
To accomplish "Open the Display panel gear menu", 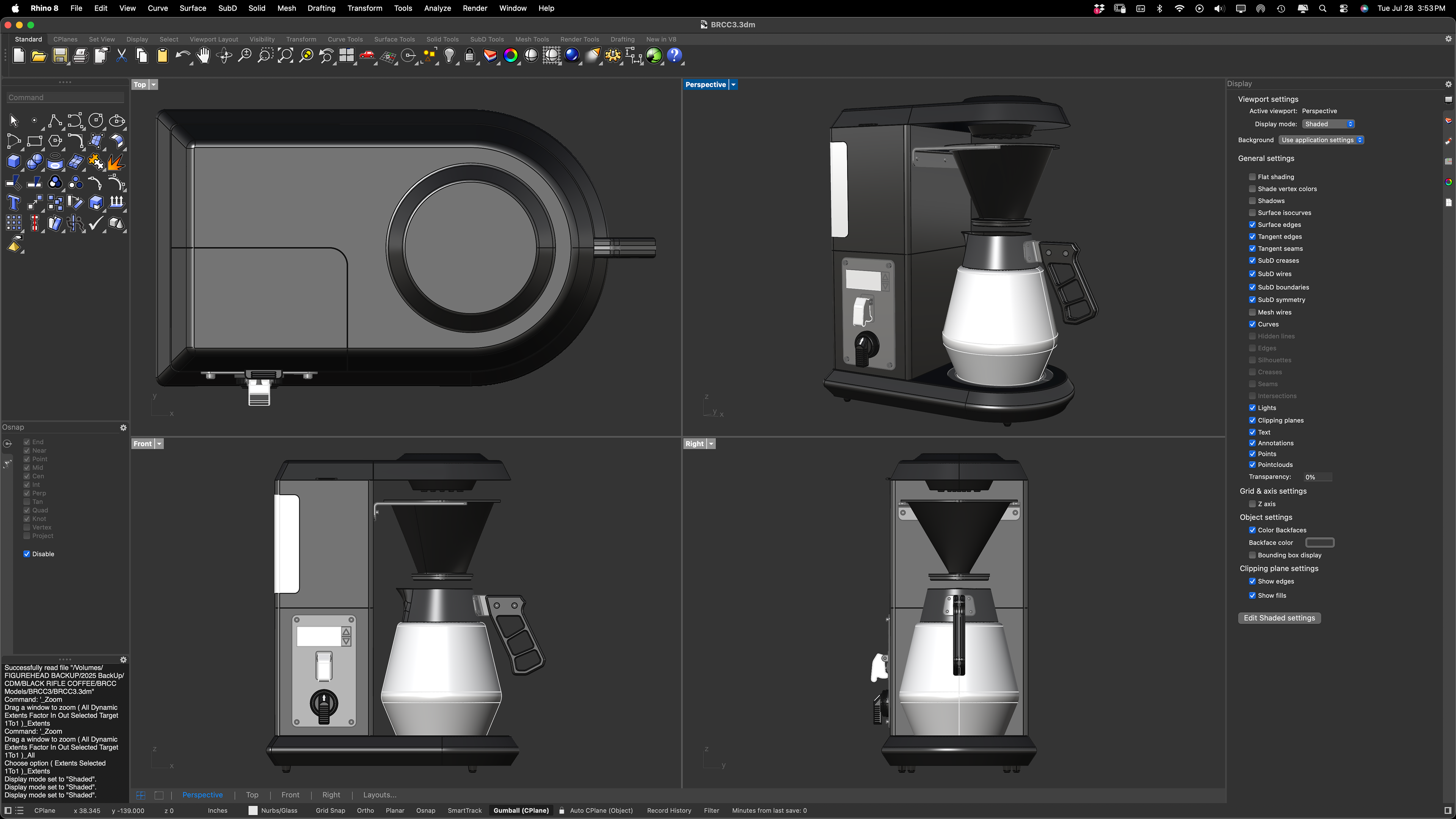I will click(x=1448, y=84).
